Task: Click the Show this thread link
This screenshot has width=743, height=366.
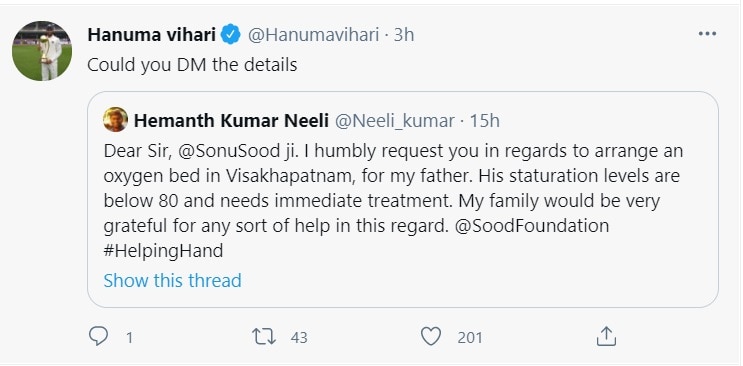Action: [x=172, y=280]
